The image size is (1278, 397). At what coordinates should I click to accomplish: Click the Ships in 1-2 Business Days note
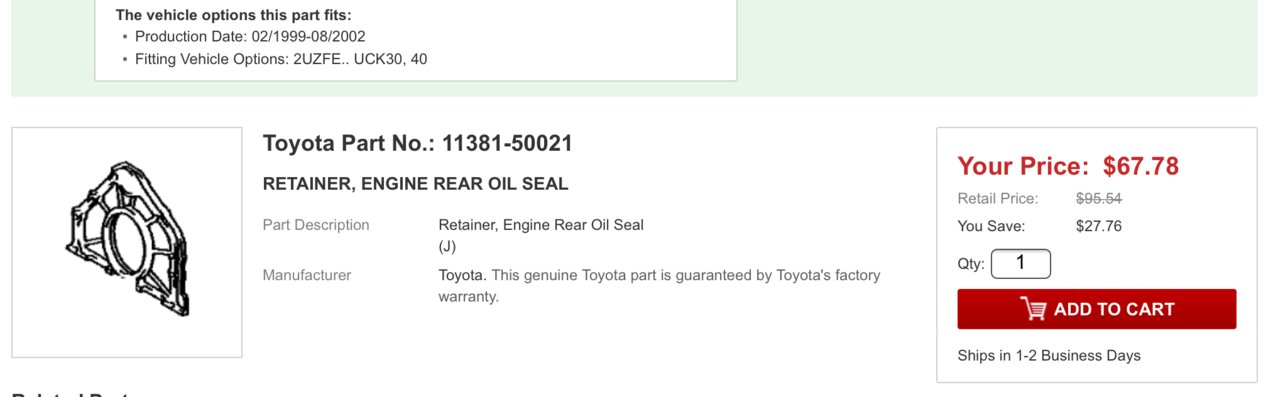(x=1049, y=355)
